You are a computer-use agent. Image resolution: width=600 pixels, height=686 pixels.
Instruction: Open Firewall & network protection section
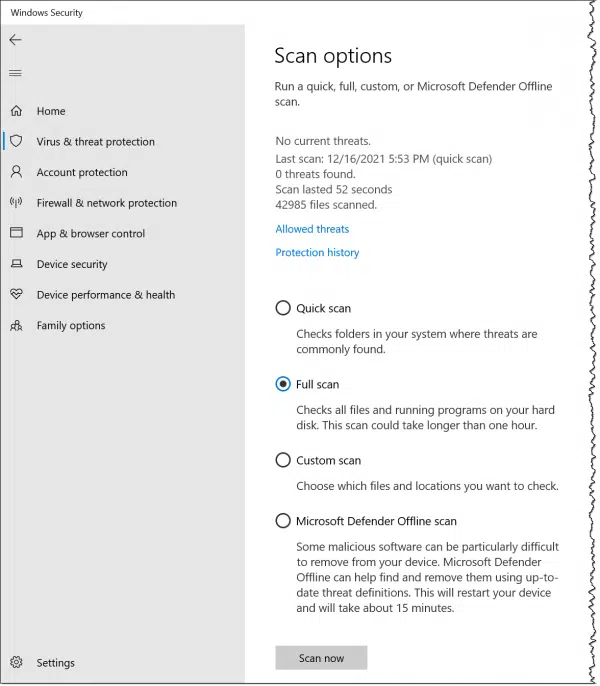(106, 203)
